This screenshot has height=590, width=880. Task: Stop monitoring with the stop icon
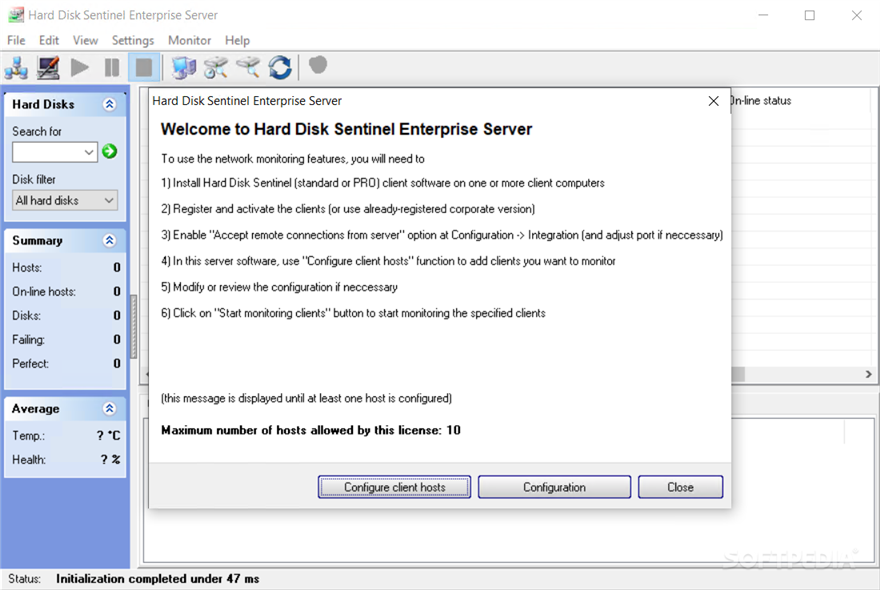tap(144, 67)
